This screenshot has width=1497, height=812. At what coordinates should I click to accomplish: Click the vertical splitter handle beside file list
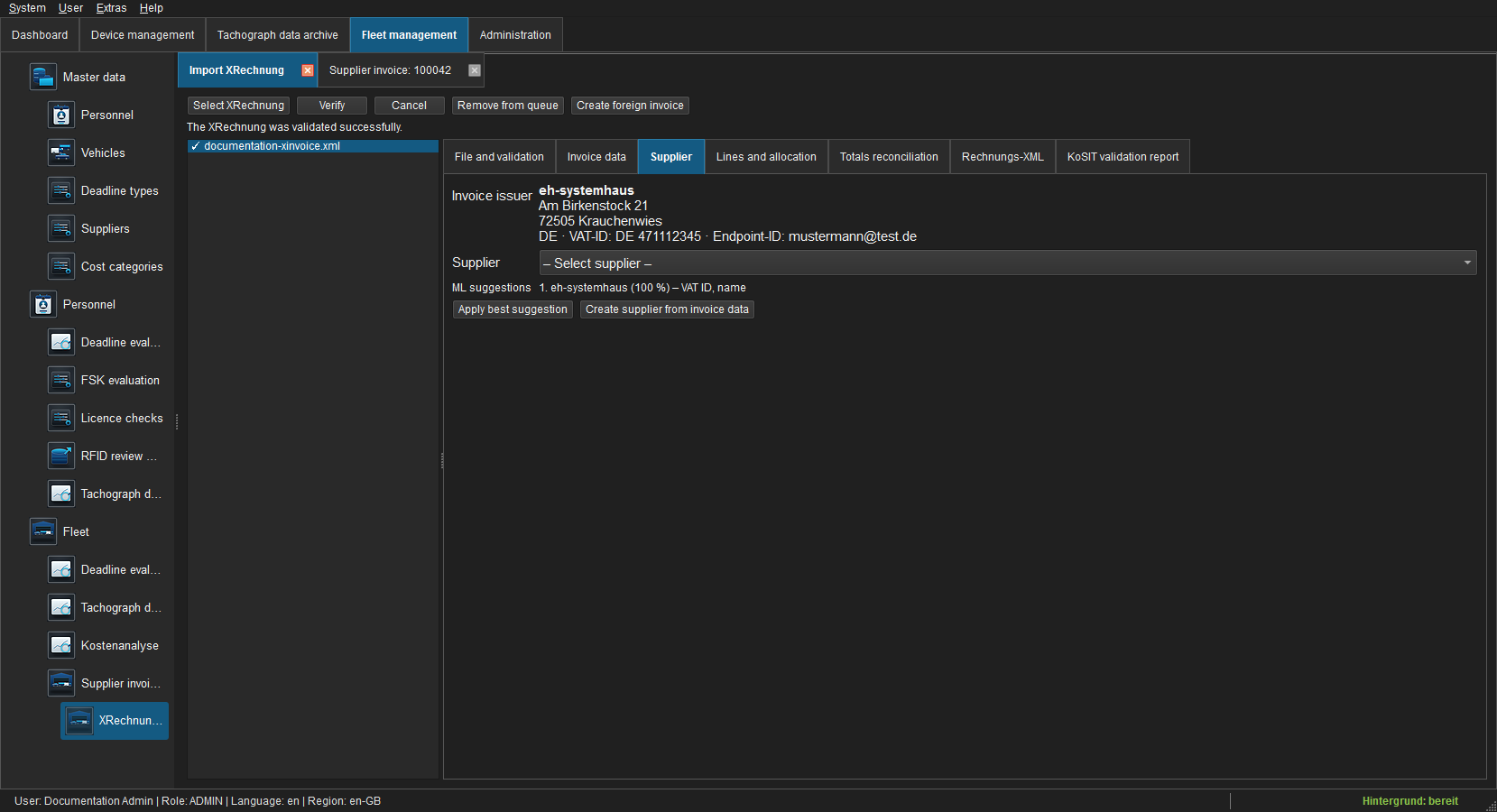coord(442,460)
